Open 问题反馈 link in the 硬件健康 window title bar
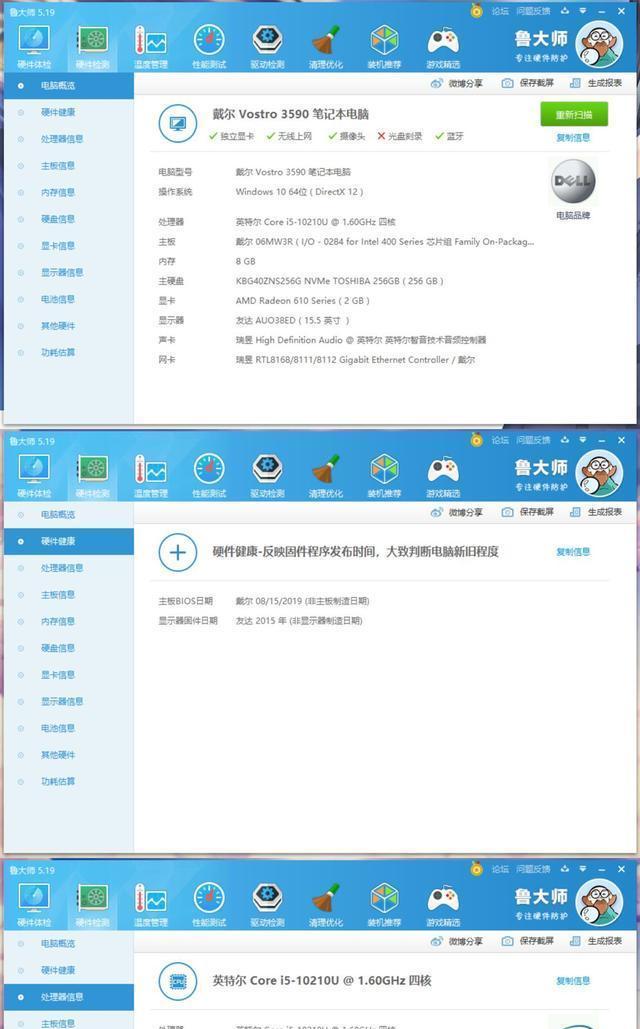Viewport: 640px width, 1029px height. click(533, 440)
